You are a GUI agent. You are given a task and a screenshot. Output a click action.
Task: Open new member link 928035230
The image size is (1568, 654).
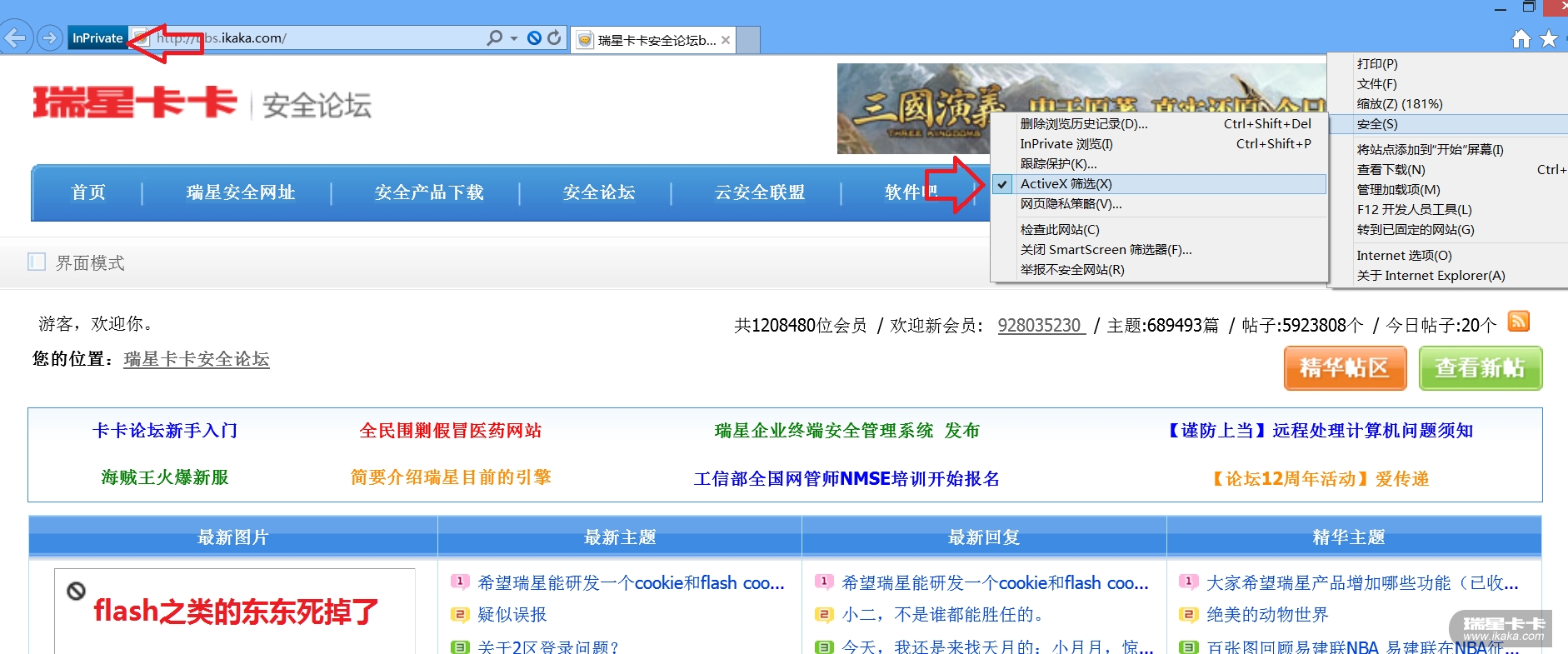1041,326
